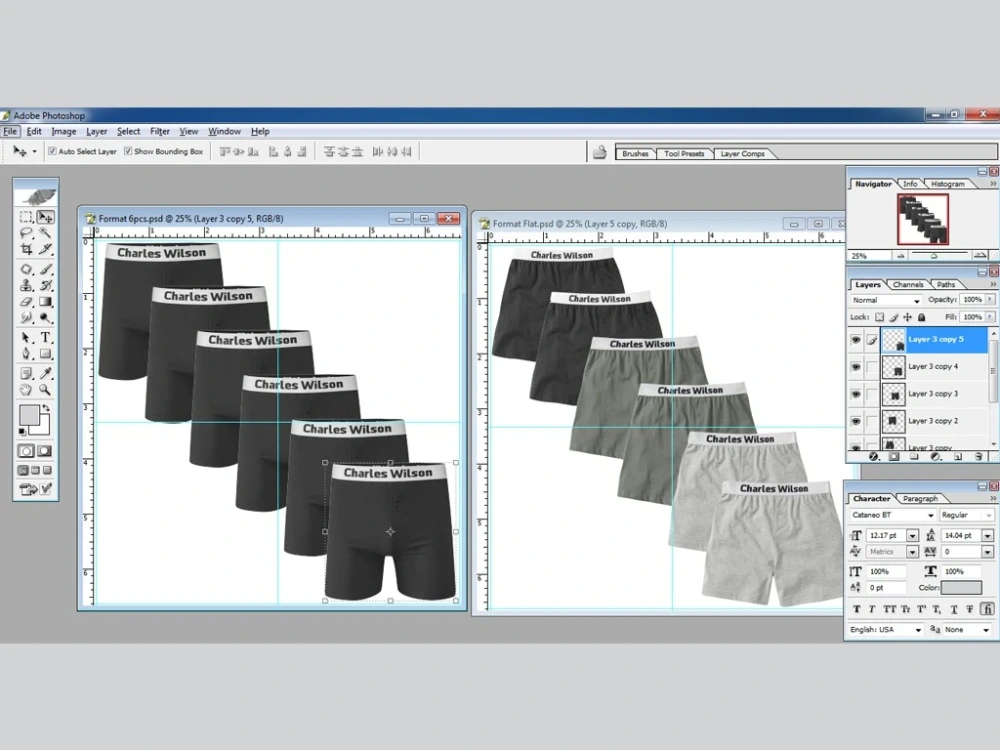1000x750 pixels.
Task: Open font size 12.17 pt dropdown
Action: click(913, 536)
